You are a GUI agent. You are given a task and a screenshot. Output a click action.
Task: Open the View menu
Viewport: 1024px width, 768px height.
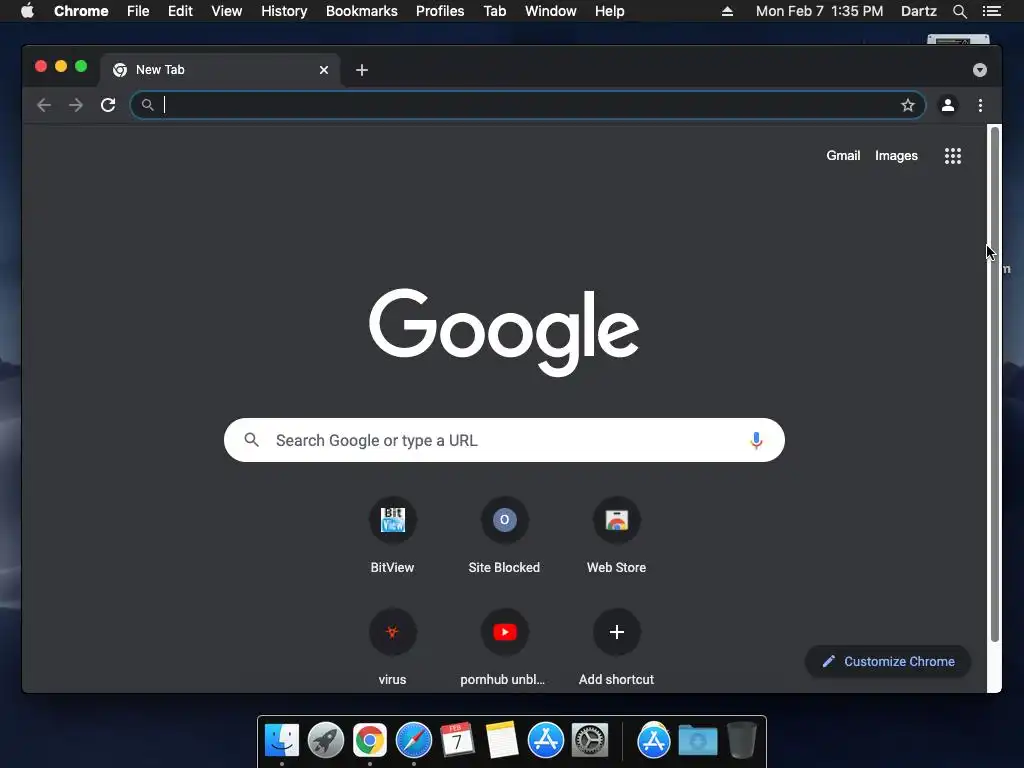[227, 11]
